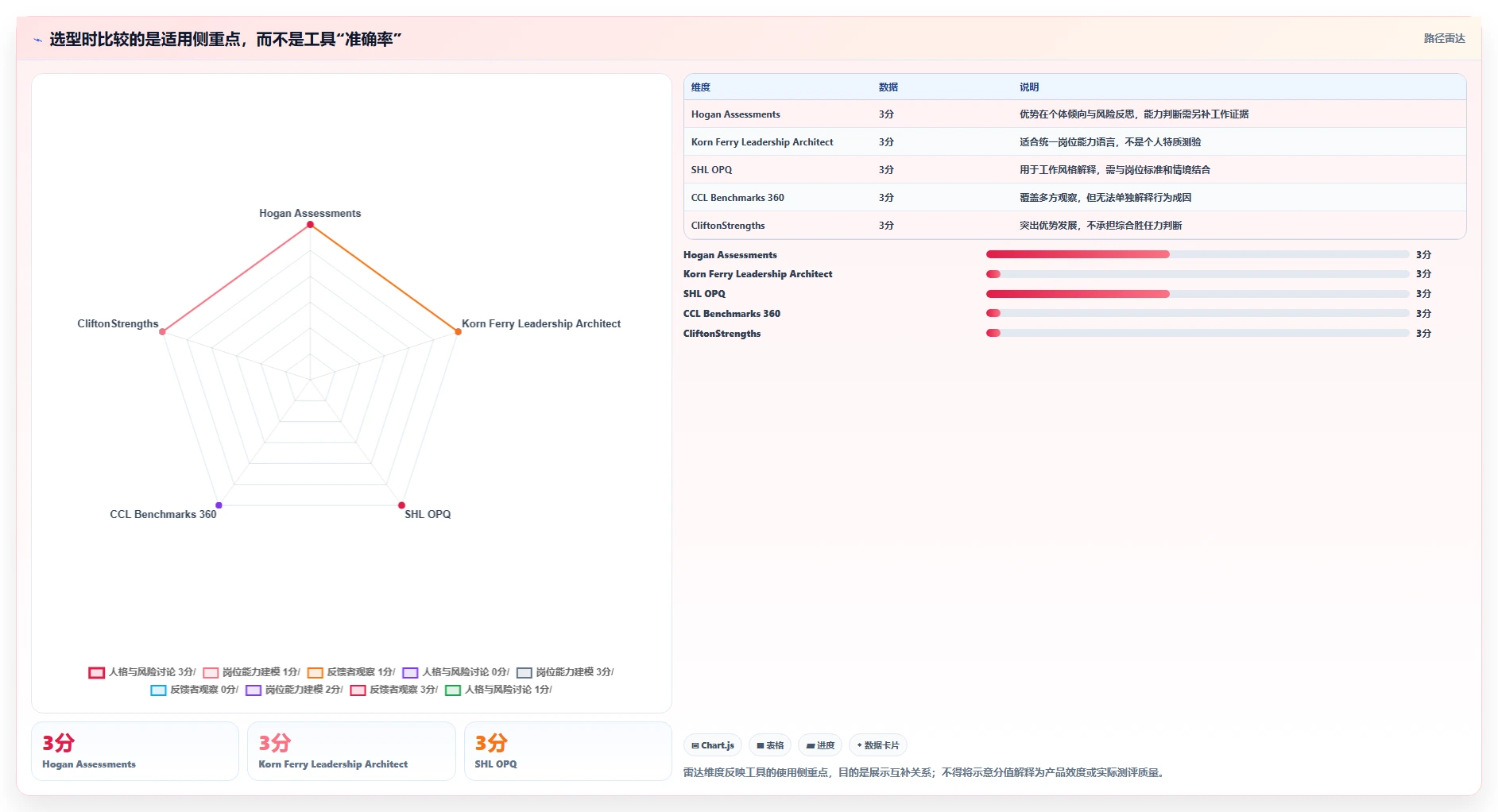Click the Hogan Assessments radar axis label

point(310,213)
